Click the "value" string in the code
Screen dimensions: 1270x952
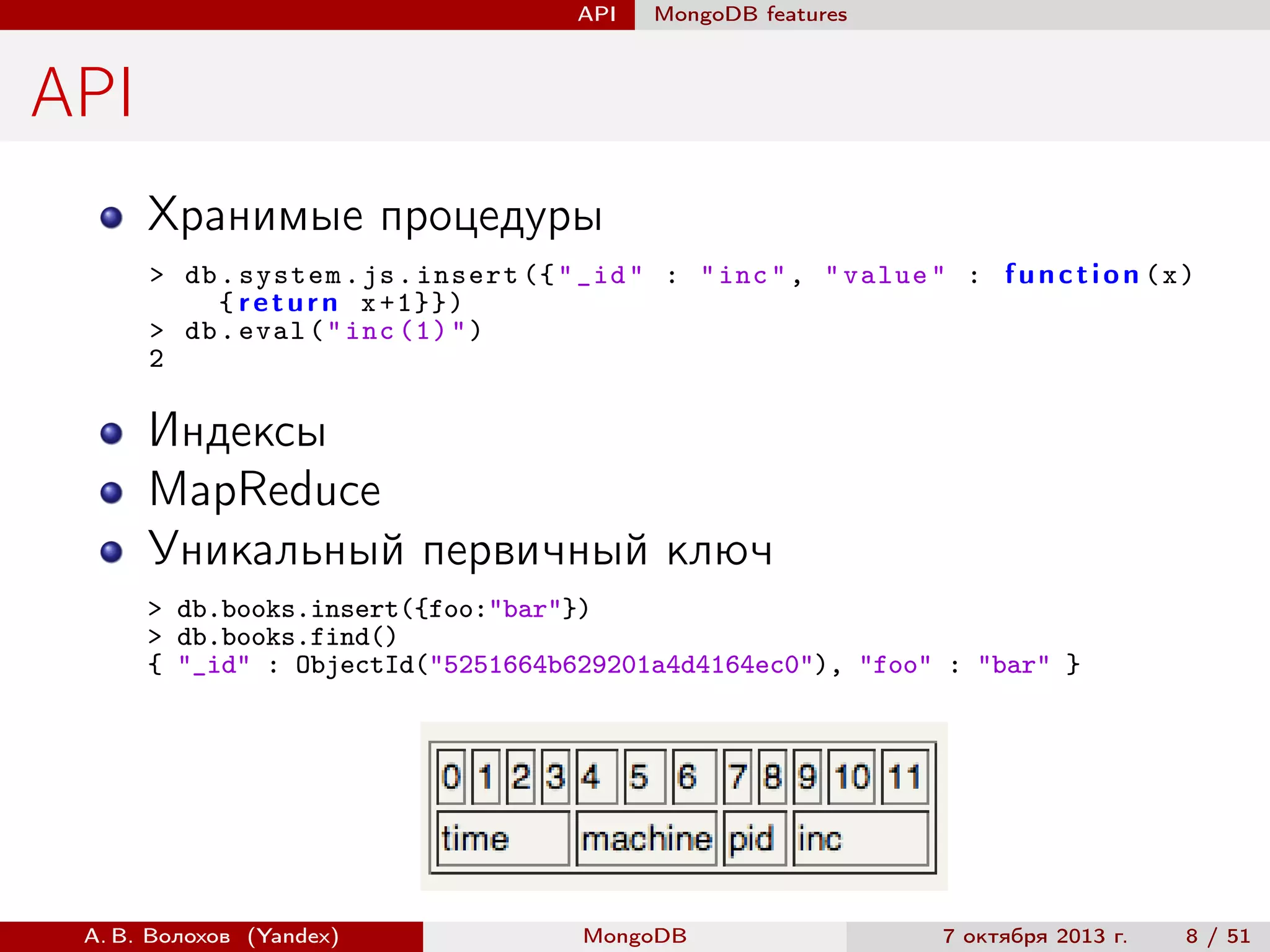tap(885, 275)
